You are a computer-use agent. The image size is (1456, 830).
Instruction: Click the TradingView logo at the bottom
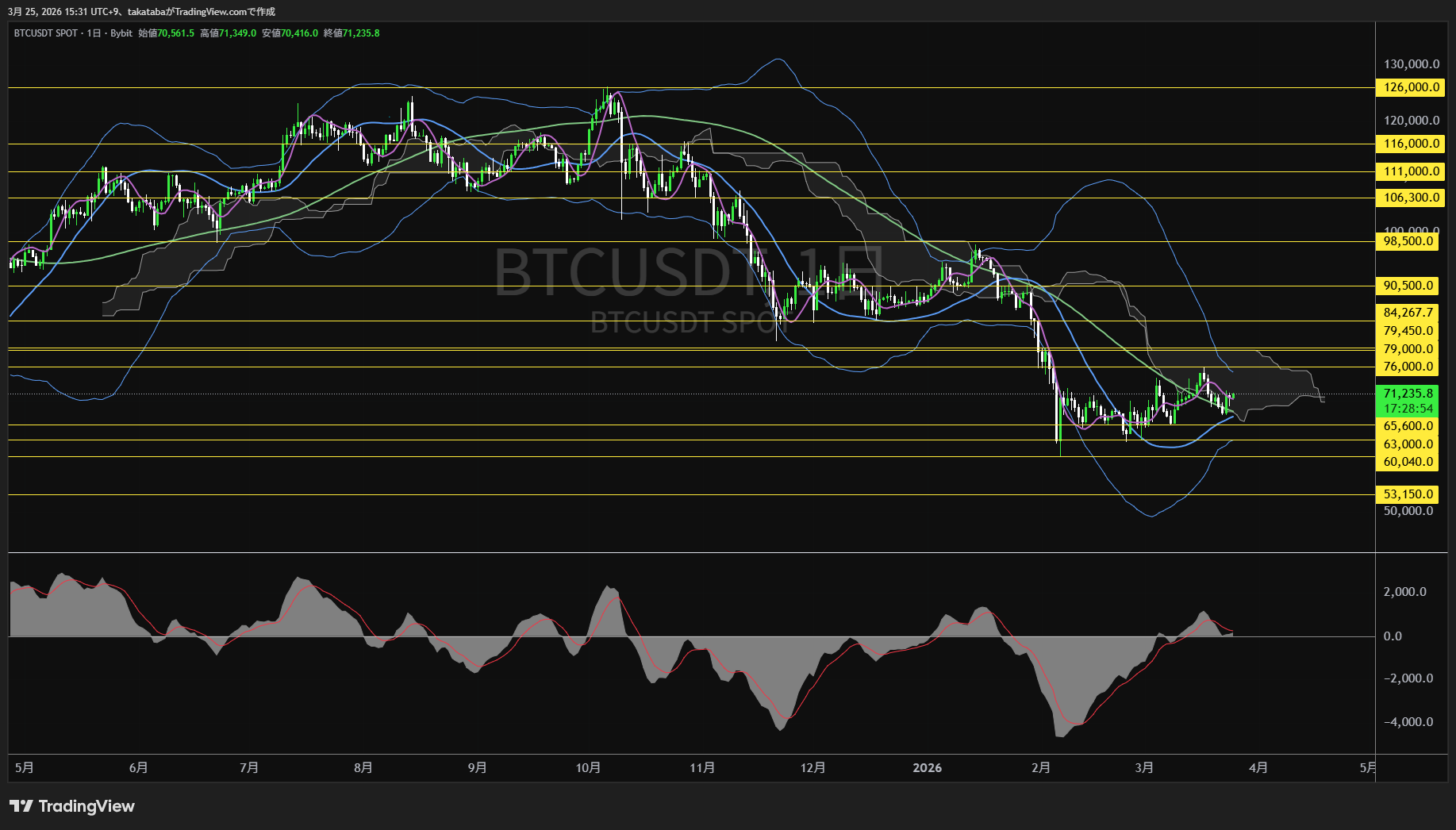click(72, 806)
